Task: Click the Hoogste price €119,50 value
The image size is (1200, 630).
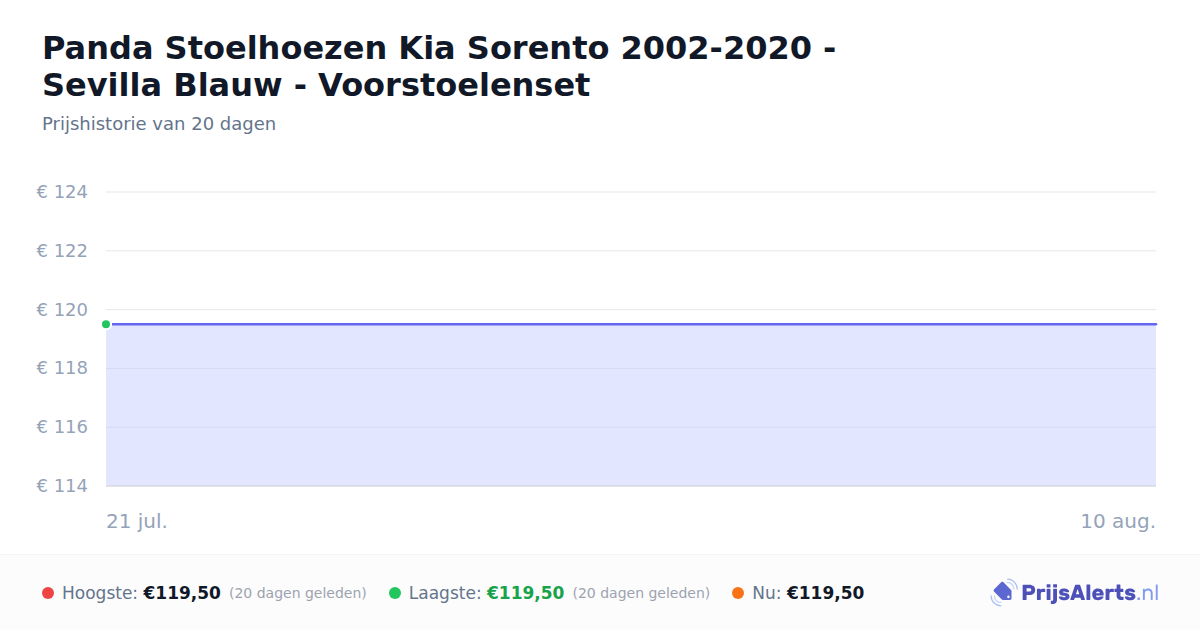Action: pyautogui.click(x=182, y=593)
